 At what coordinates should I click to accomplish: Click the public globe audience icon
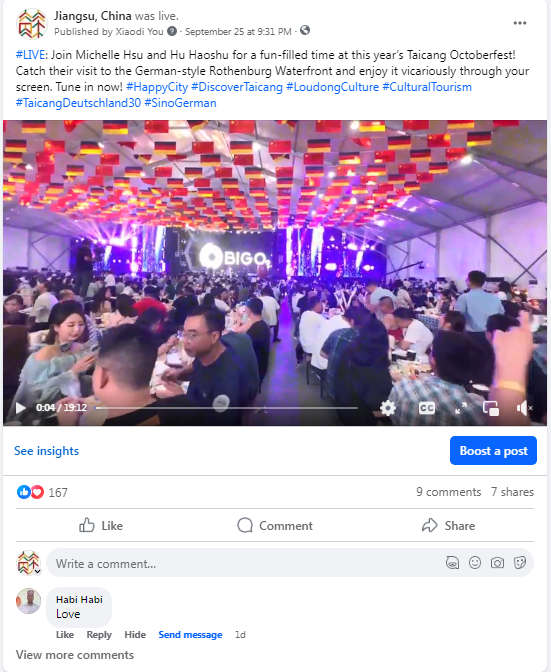tap(305, 30)
